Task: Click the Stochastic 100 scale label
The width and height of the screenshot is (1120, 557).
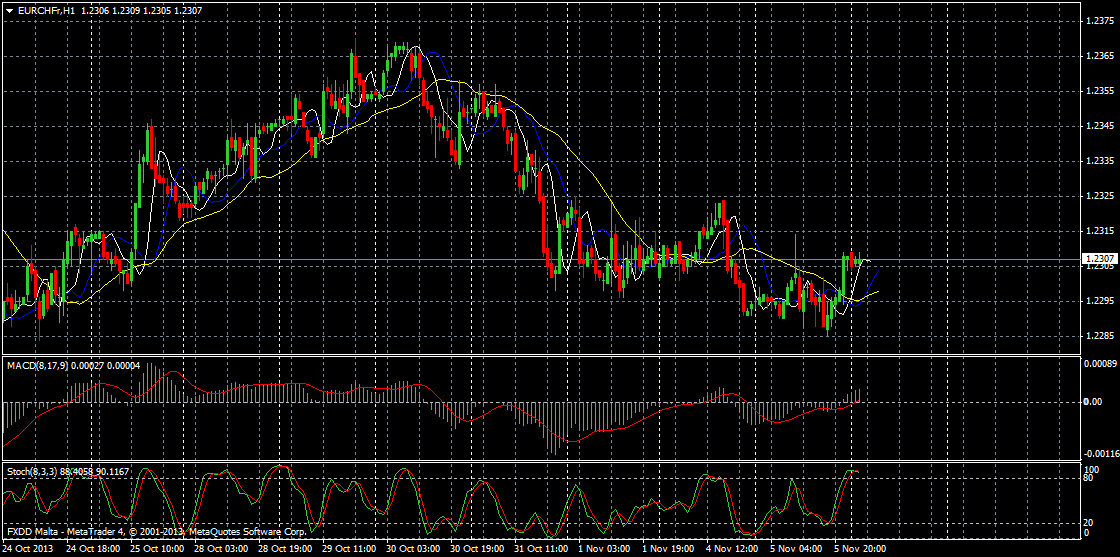Action: tap(1093, 468)
